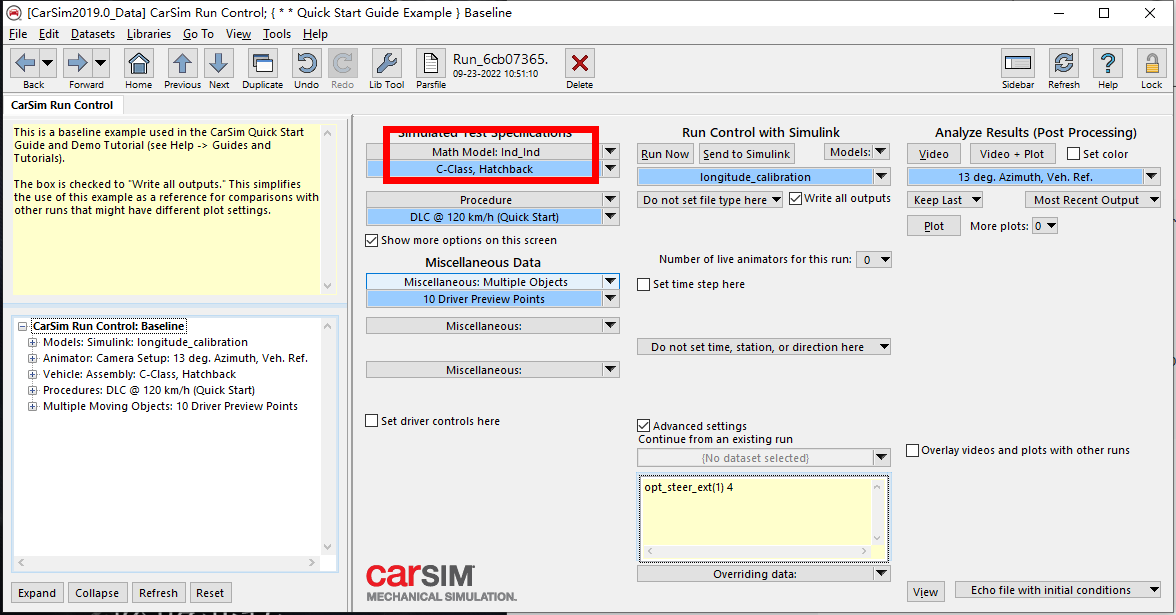
Task: Click the Run Now button
Action: pos(664,154)
